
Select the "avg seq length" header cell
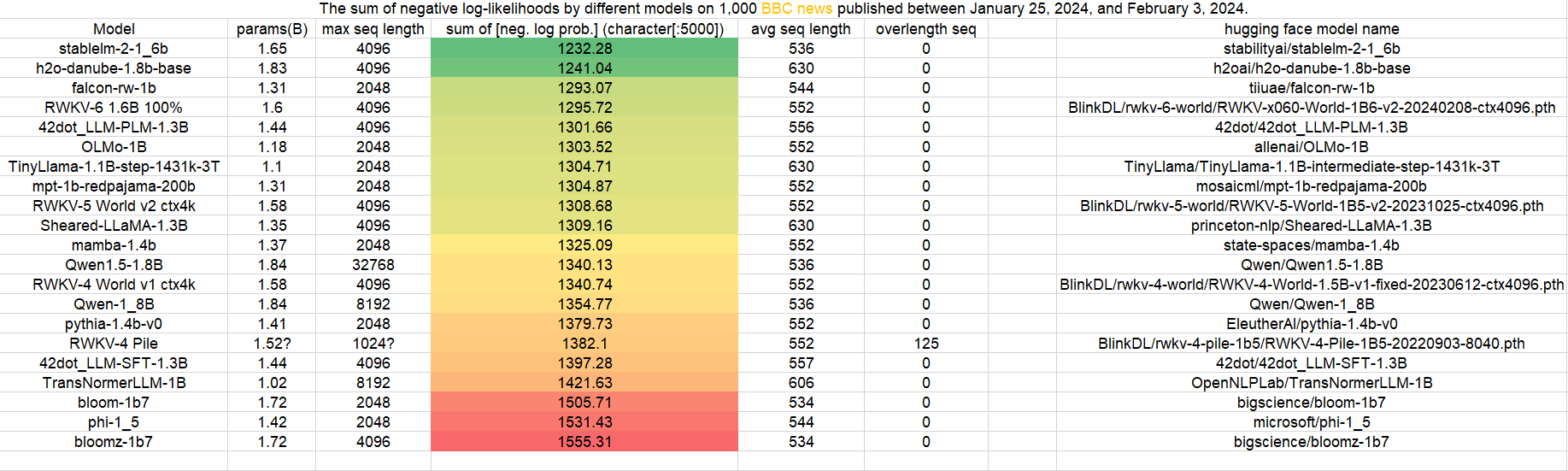[x=801, y=29]
